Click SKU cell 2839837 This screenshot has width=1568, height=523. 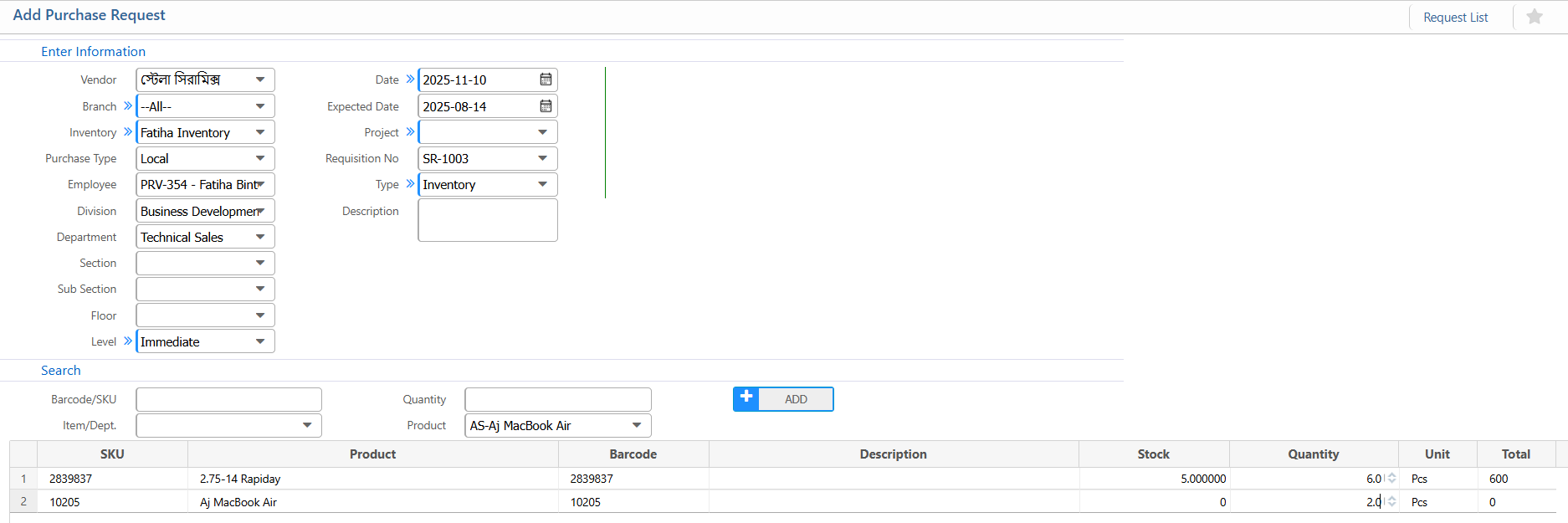[112, 479]
